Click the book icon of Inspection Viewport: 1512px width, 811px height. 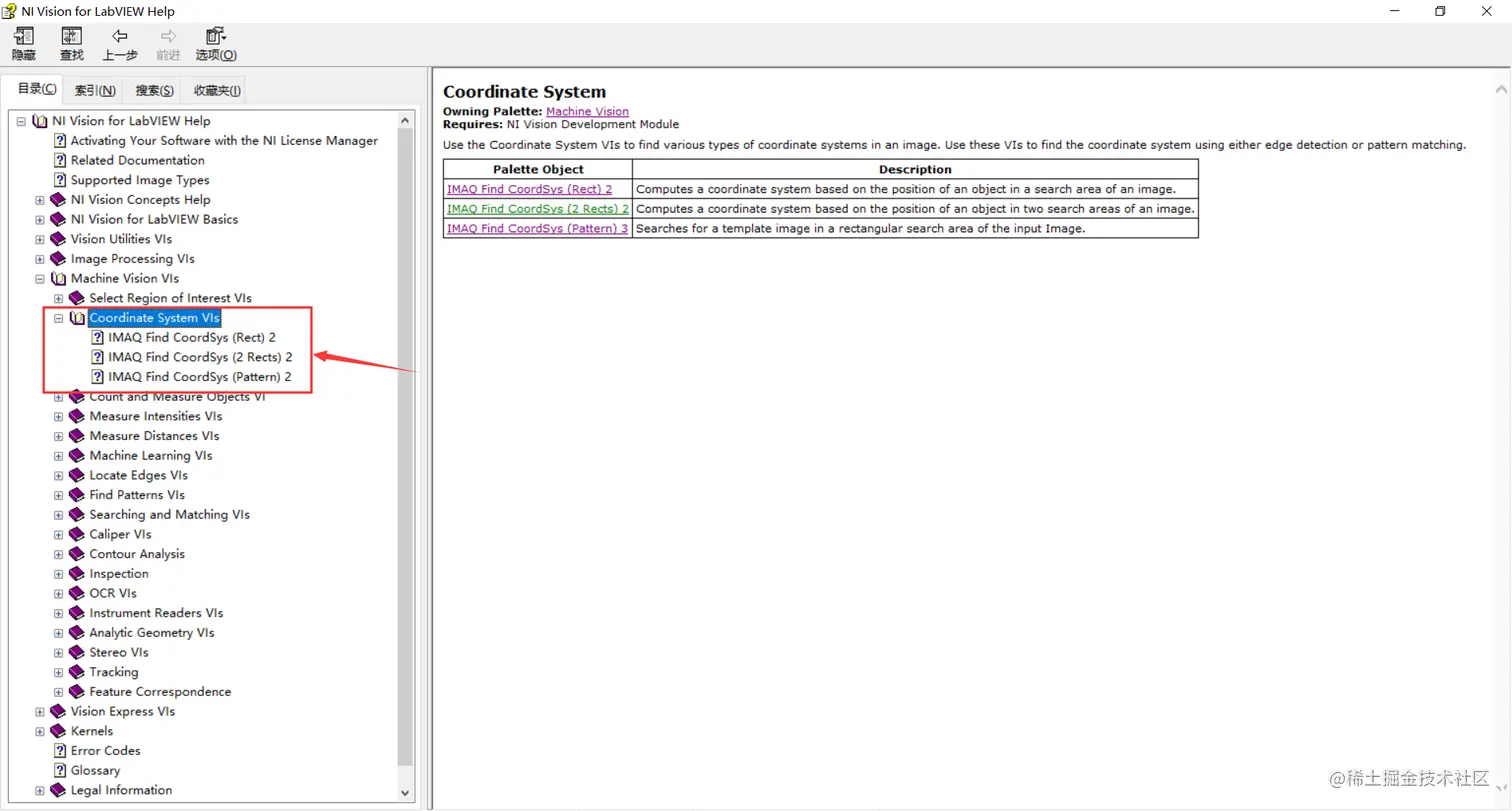(77, 574)
